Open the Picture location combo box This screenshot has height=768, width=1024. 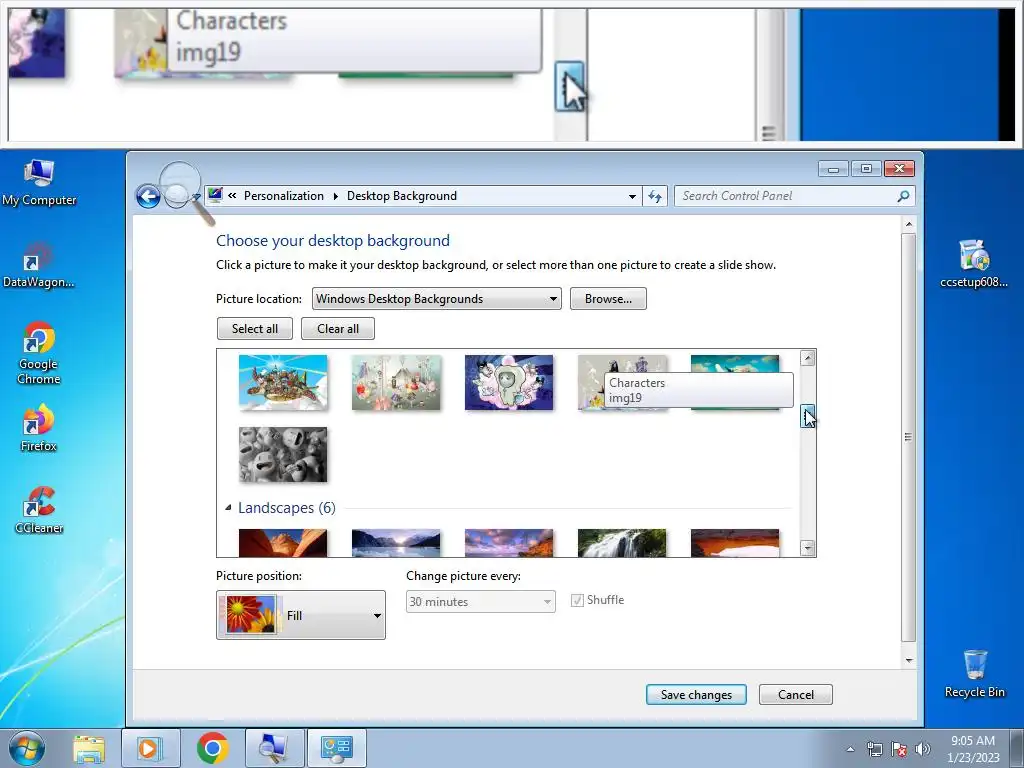pos(436,298)
